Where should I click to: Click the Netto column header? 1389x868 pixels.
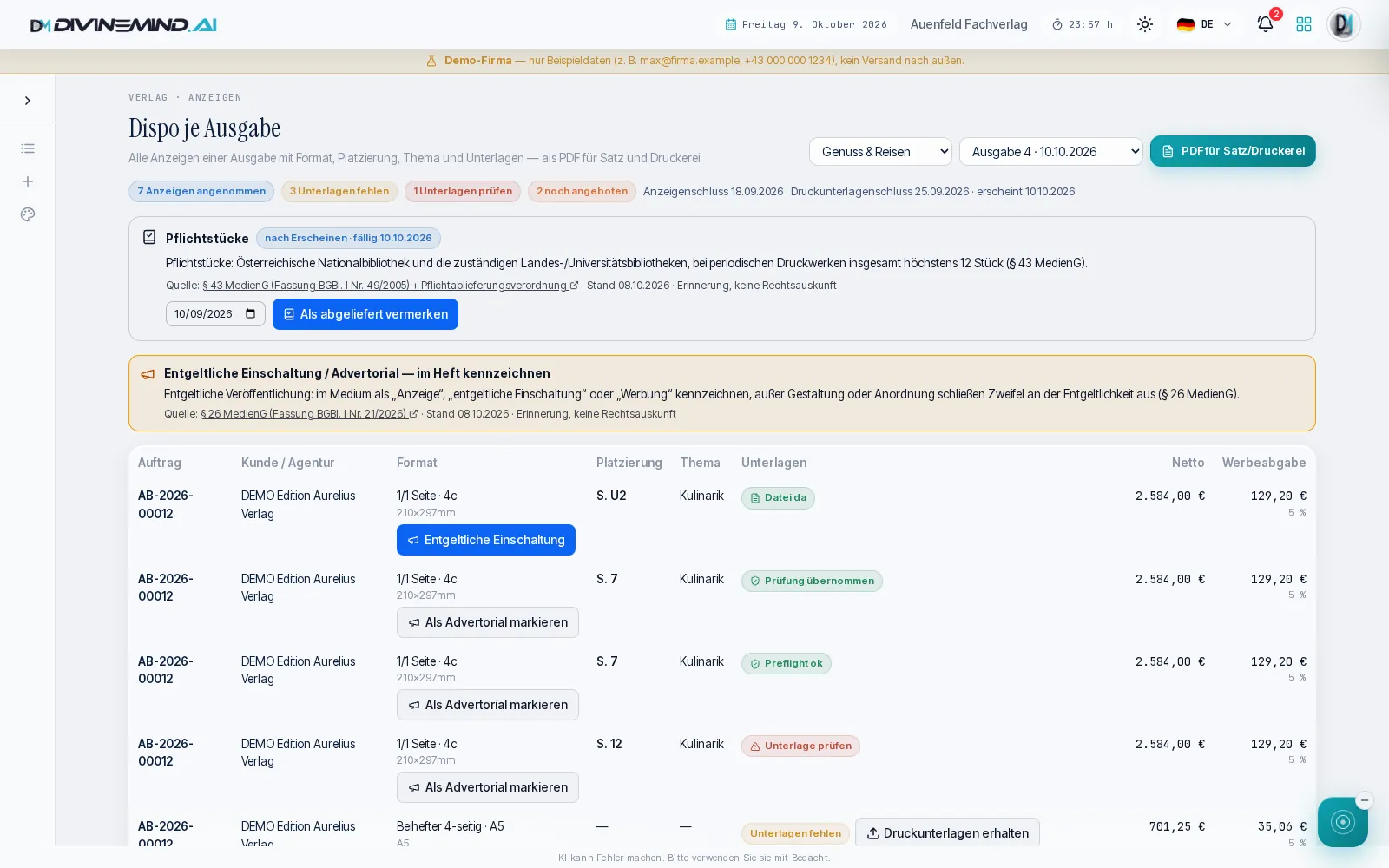point(1188,463)
